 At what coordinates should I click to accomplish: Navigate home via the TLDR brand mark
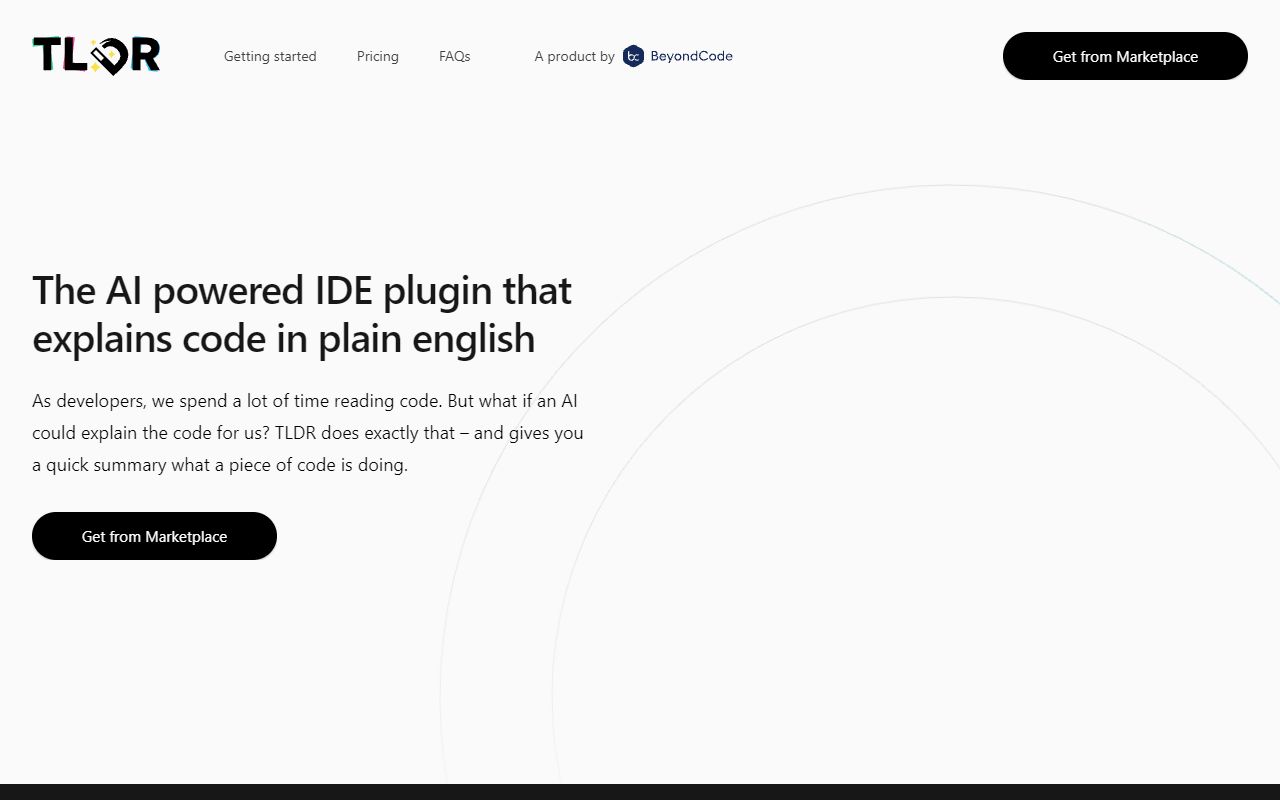(x=95, y=55)
